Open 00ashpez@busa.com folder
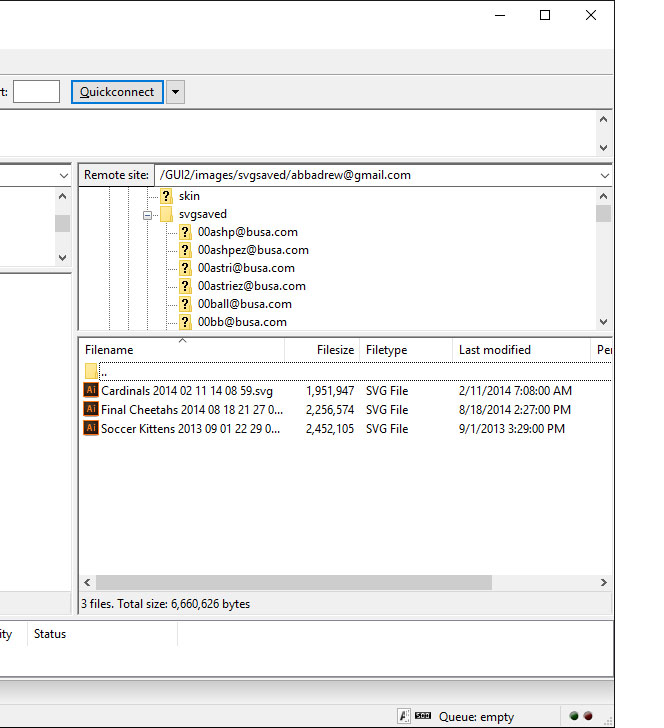The height and width of the screenshot is (728, 664). point(253,250)
